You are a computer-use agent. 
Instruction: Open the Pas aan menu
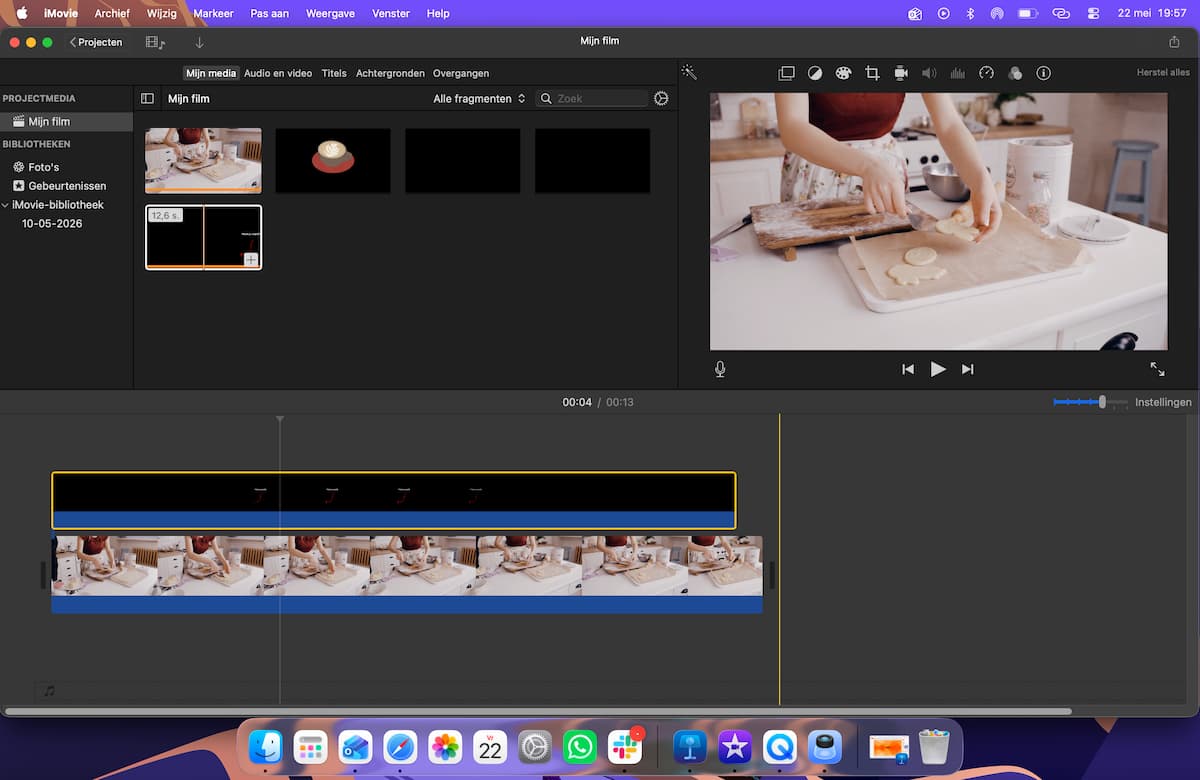pyautogui.click(x=270, y=14)
